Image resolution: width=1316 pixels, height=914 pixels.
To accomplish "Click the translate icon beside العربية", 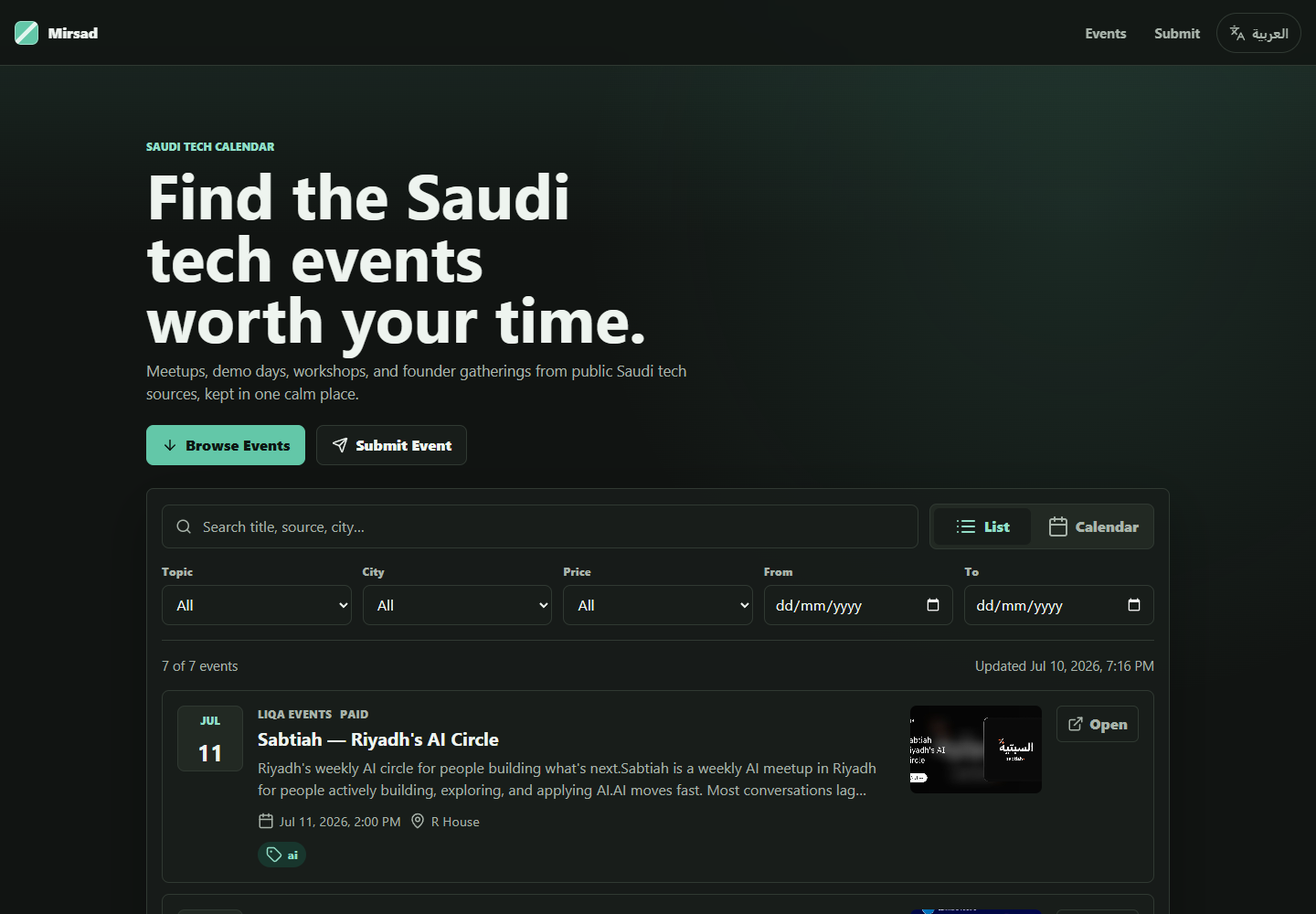I will tap(1237, 33).
